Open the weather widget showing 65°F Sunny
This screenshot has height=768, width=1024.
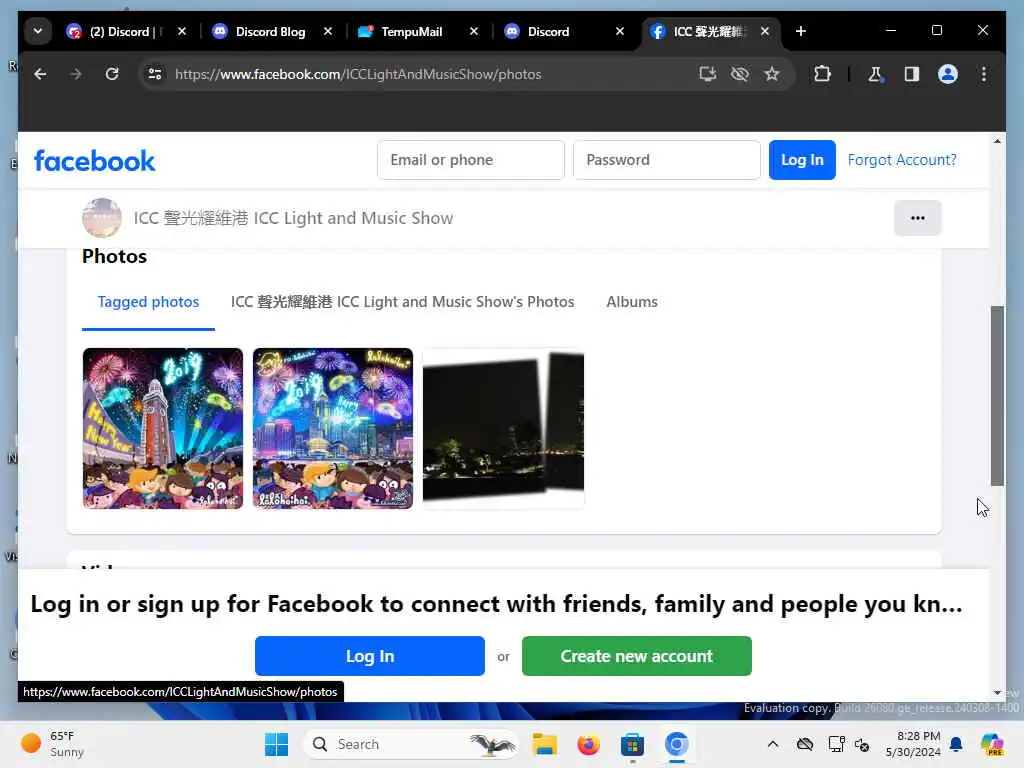pos(52,744)
